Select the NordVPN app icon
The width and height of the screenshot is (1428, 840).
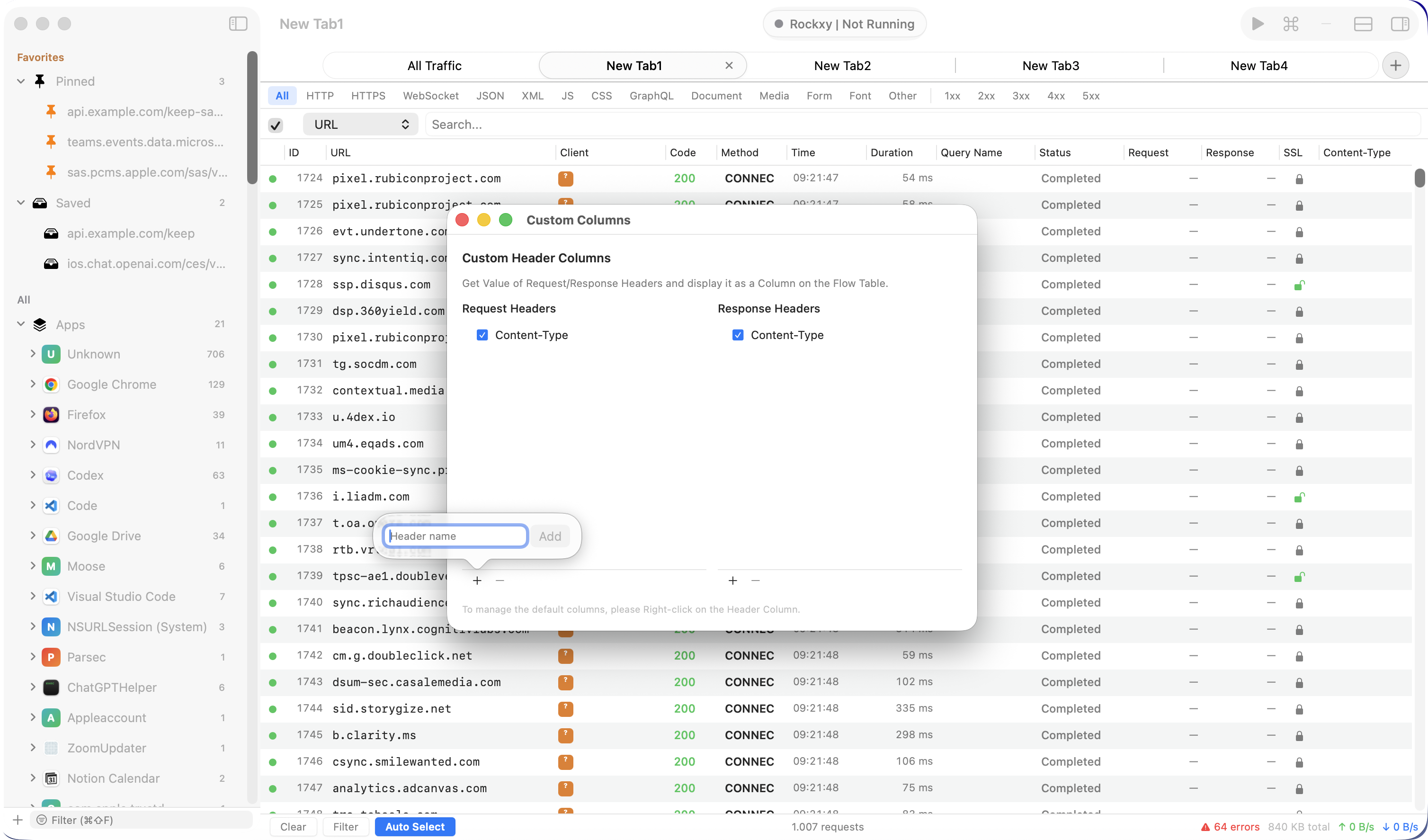click(51, 445)
